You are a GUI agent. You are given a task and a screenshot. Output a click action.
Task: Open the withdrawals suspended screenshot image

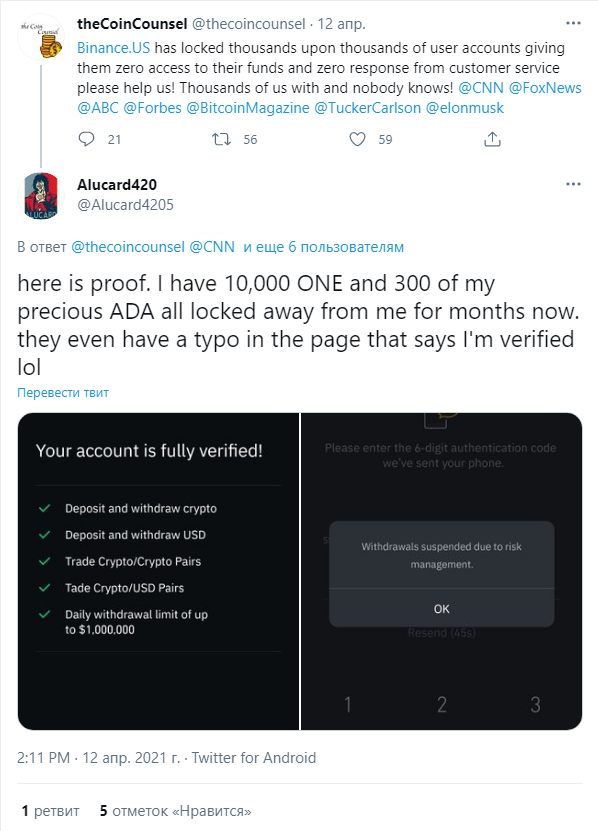[442, 571]
